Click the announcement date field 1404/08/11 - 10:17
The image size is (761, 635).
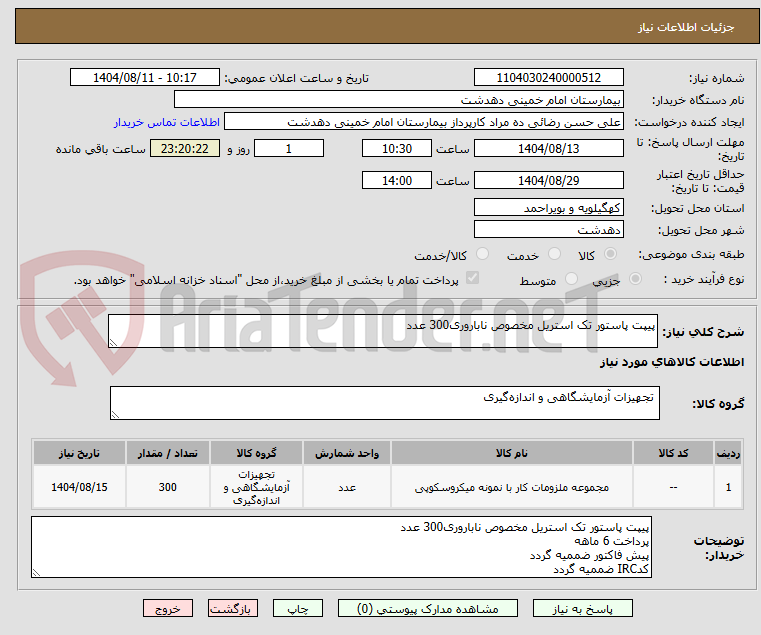point(145,78)
